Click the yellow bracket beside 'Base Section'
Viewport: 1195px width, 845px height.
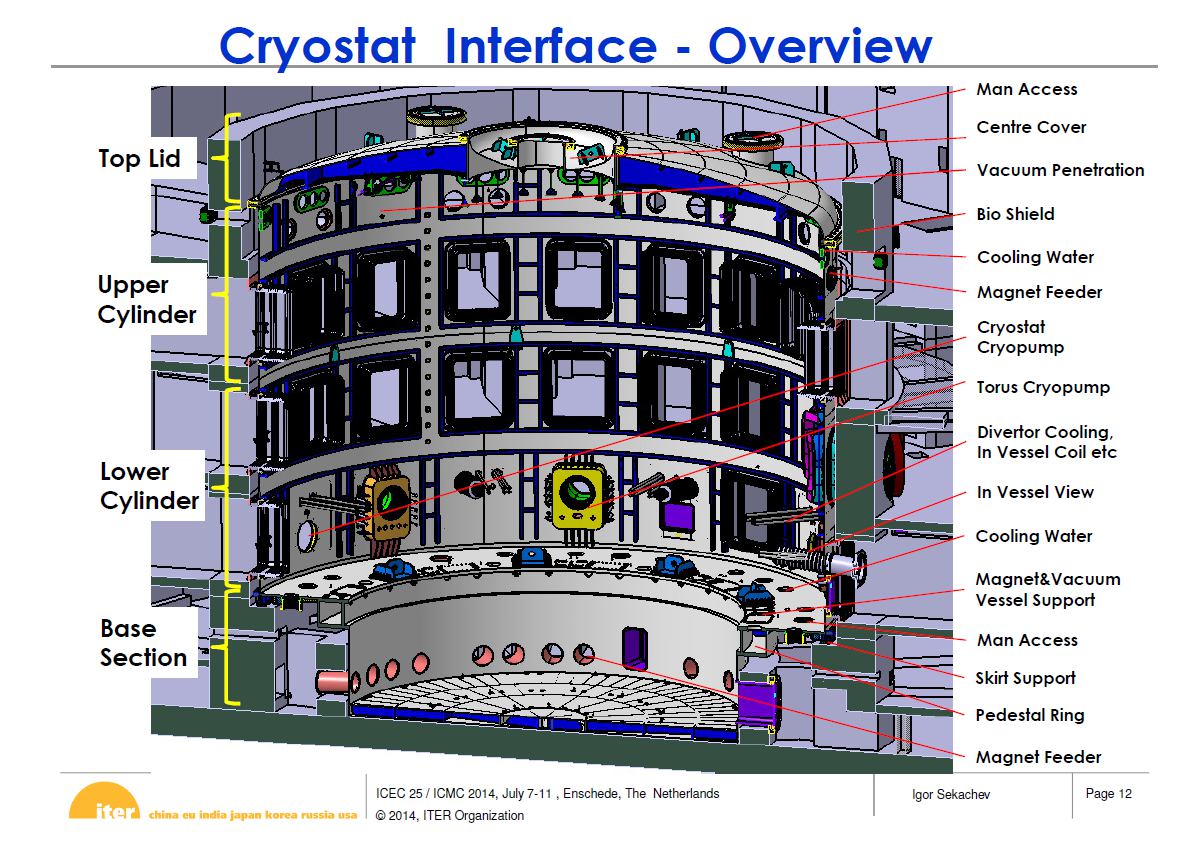tap(228, 648)
